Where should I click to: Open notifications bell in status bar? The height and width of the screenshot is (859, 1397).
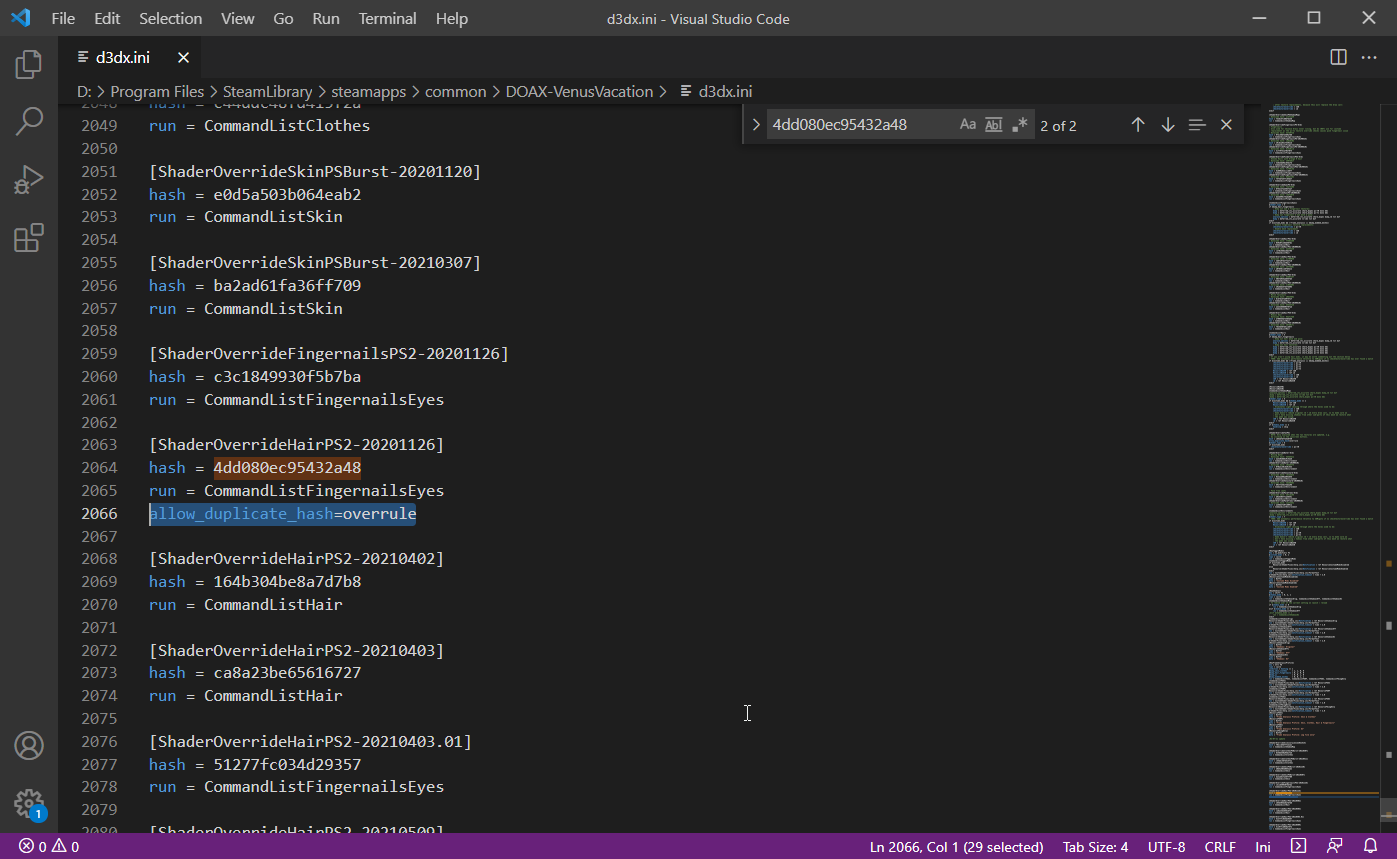coord(1370,847)
